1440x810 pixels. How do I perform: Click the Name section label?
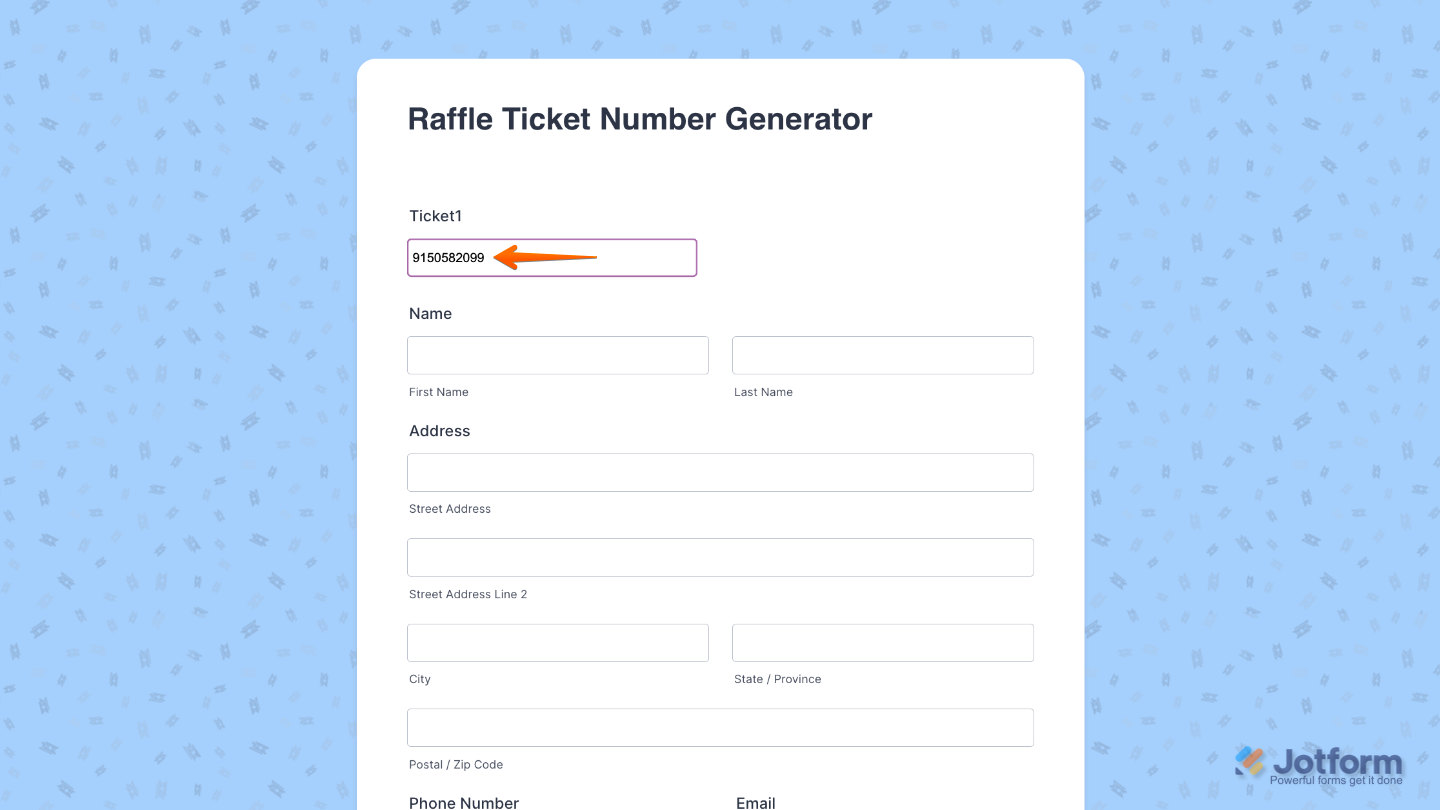click(430, 313)
